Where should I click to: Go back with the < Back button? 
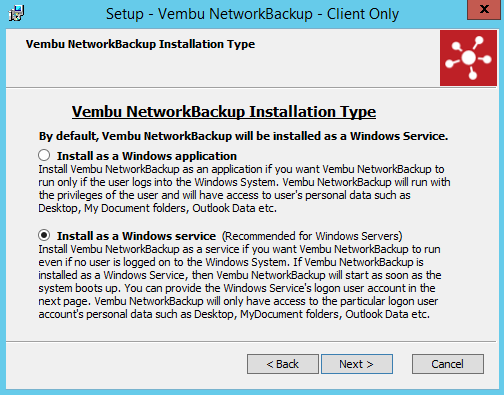283,364
